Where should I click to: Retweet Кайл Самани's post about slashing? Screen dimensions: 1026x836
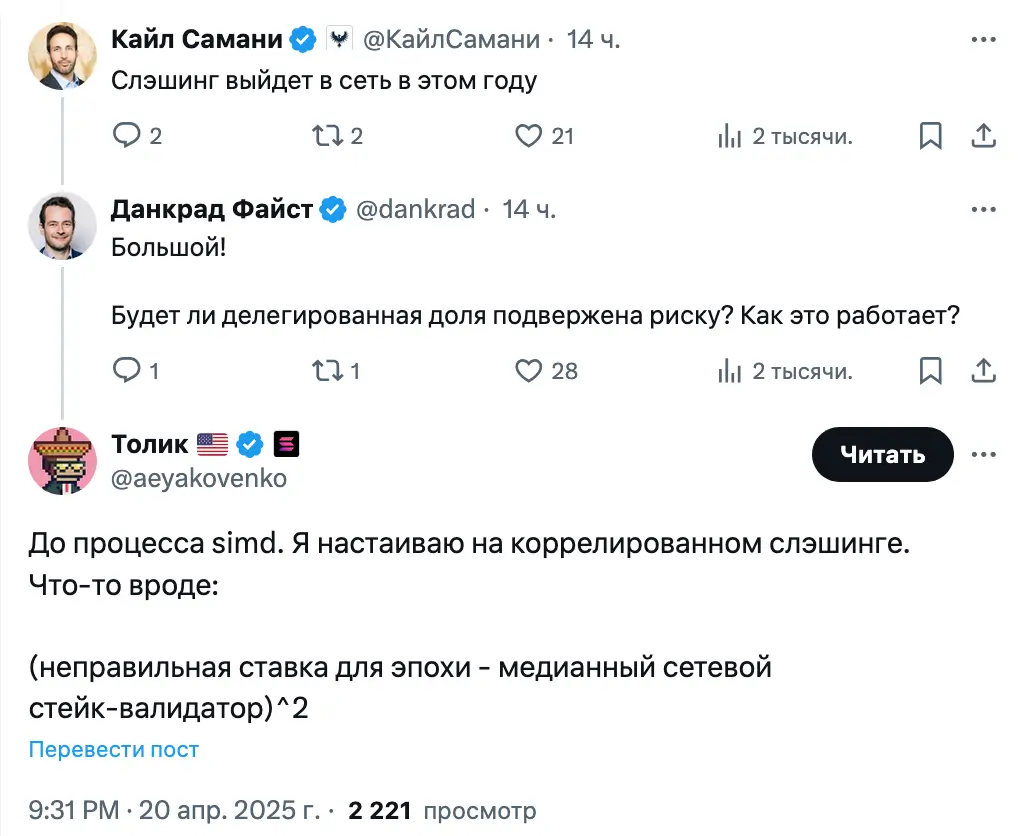point(329,136)
